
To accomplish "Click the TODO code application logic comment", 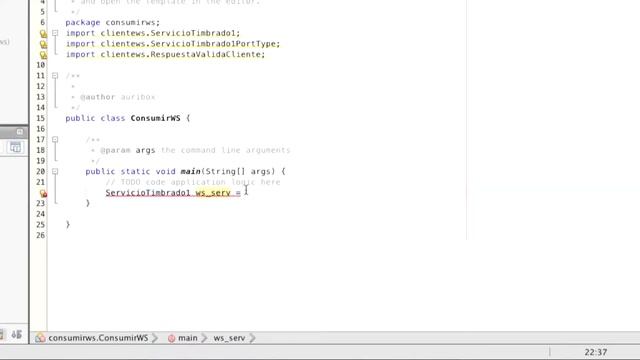I will 193,182.
